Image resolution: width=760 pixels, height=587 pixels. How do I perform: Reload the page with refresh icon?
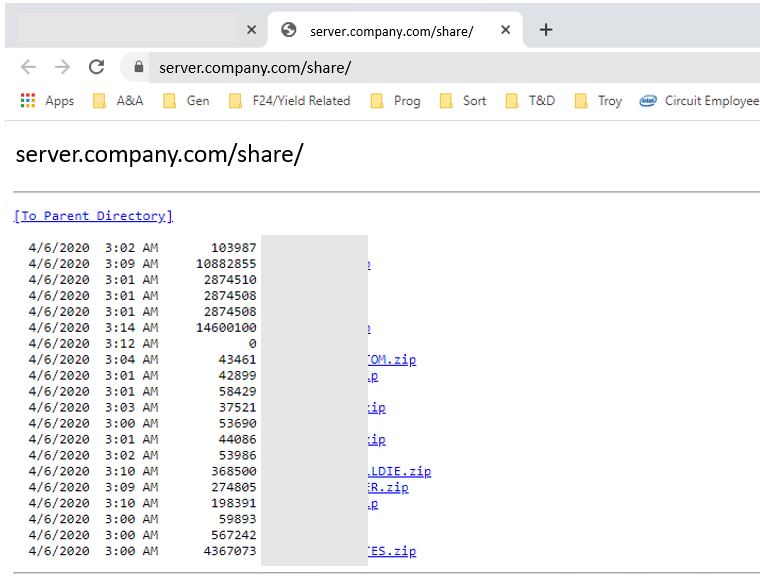96,67
